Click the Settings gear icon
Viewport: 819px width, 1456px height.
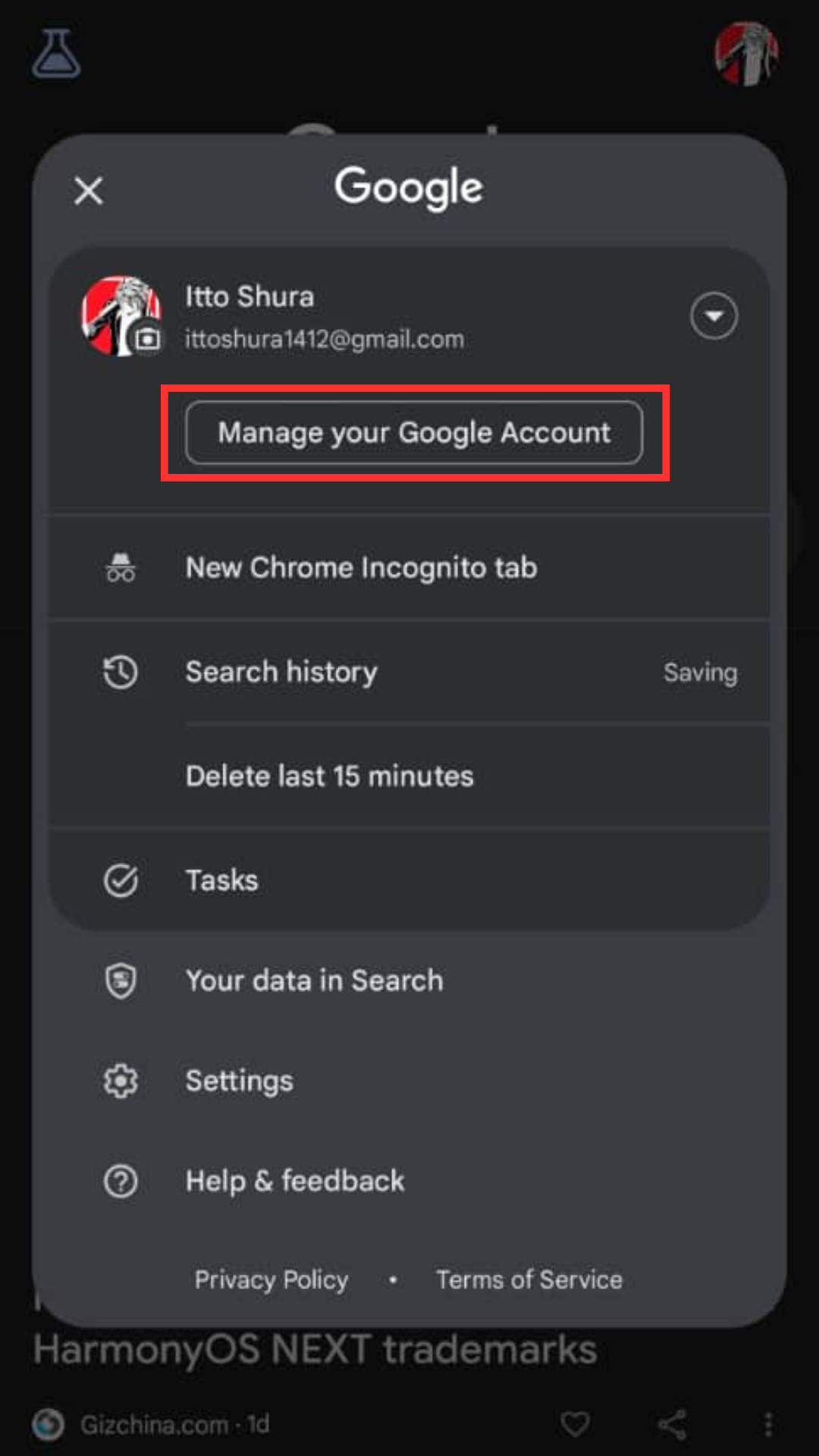(121, 1081)
